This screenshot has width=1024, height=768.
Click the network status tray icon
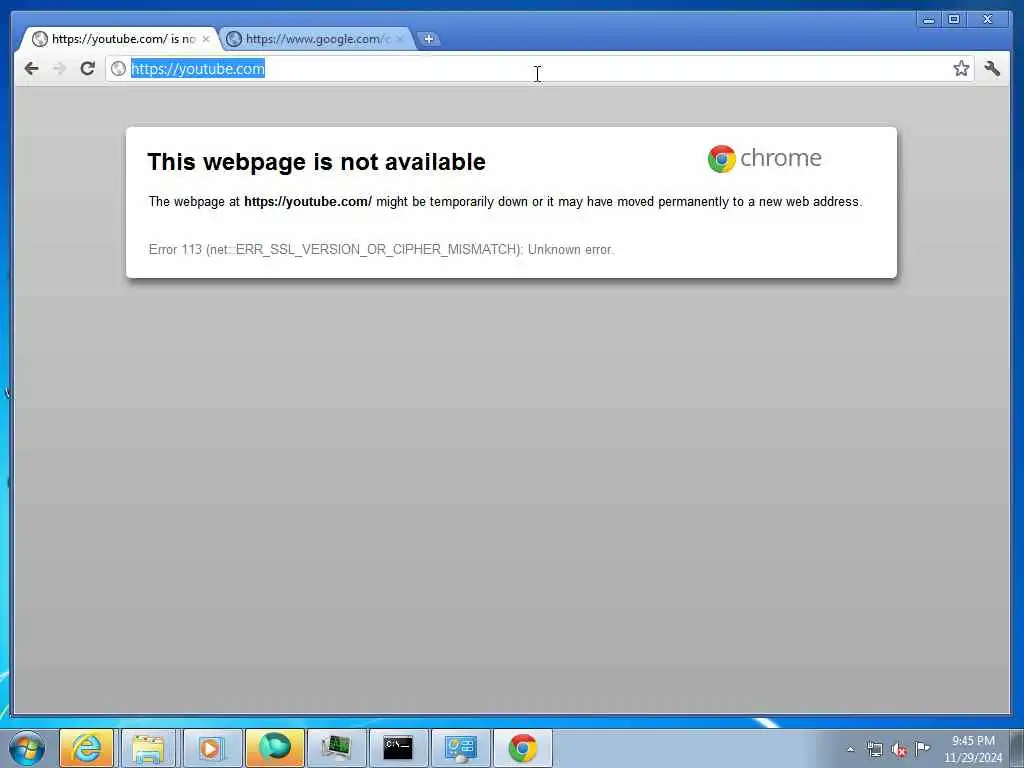(874, 749)
